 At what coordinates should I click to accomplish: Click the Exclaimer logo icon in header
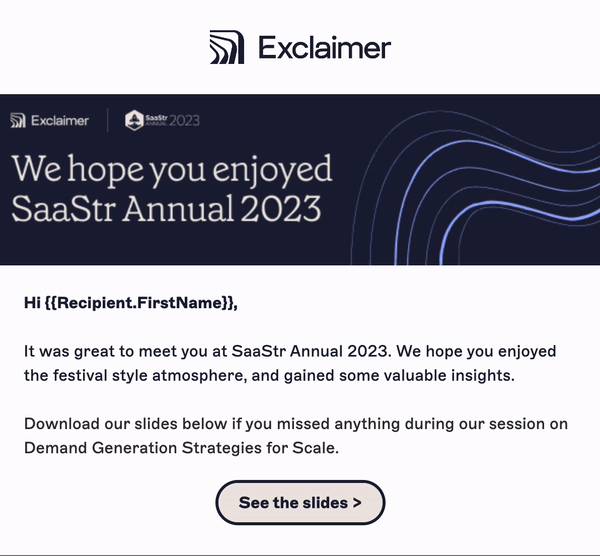(x=226, y=47)
